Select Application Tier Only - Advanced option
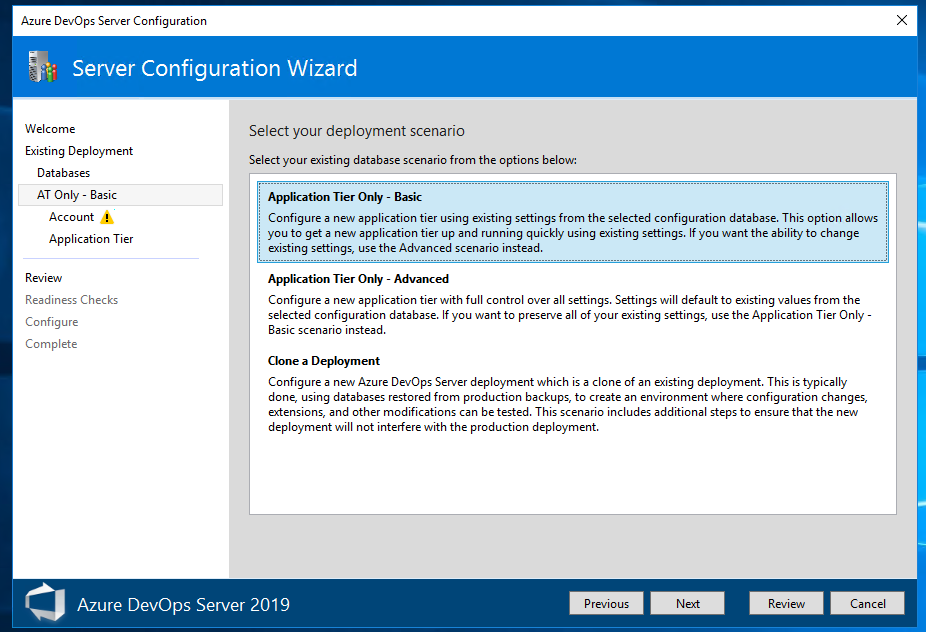 point(572,304)
